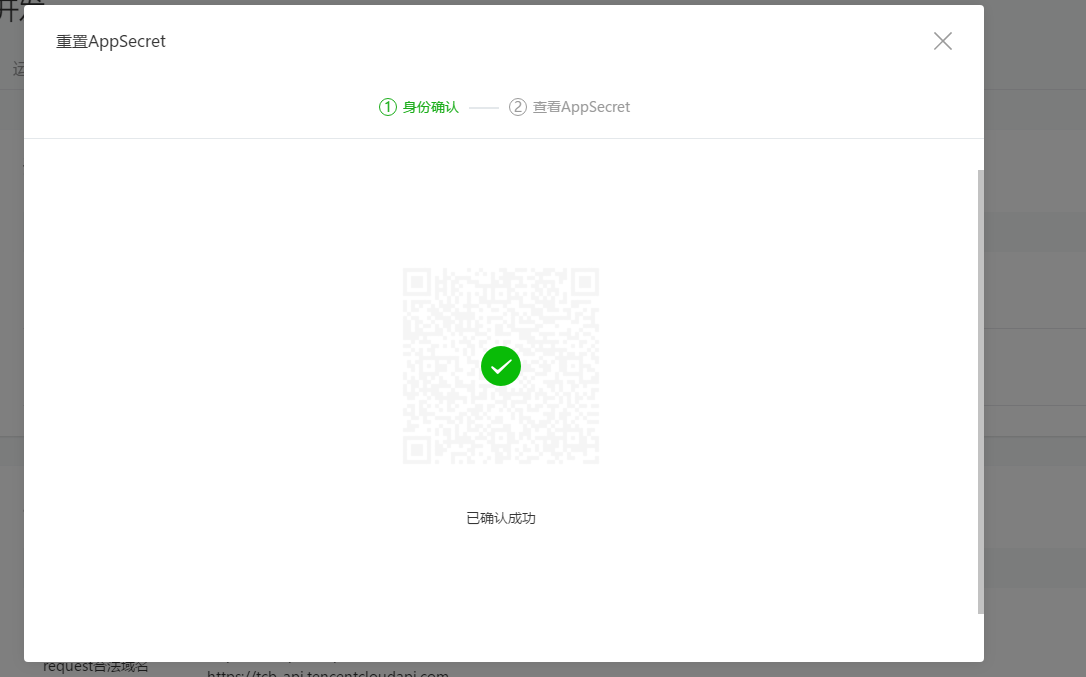The image size is (1086, 677).
Task: Click the 已确认成功 status text
Action: pyautogui.click(x=501, y=518)
